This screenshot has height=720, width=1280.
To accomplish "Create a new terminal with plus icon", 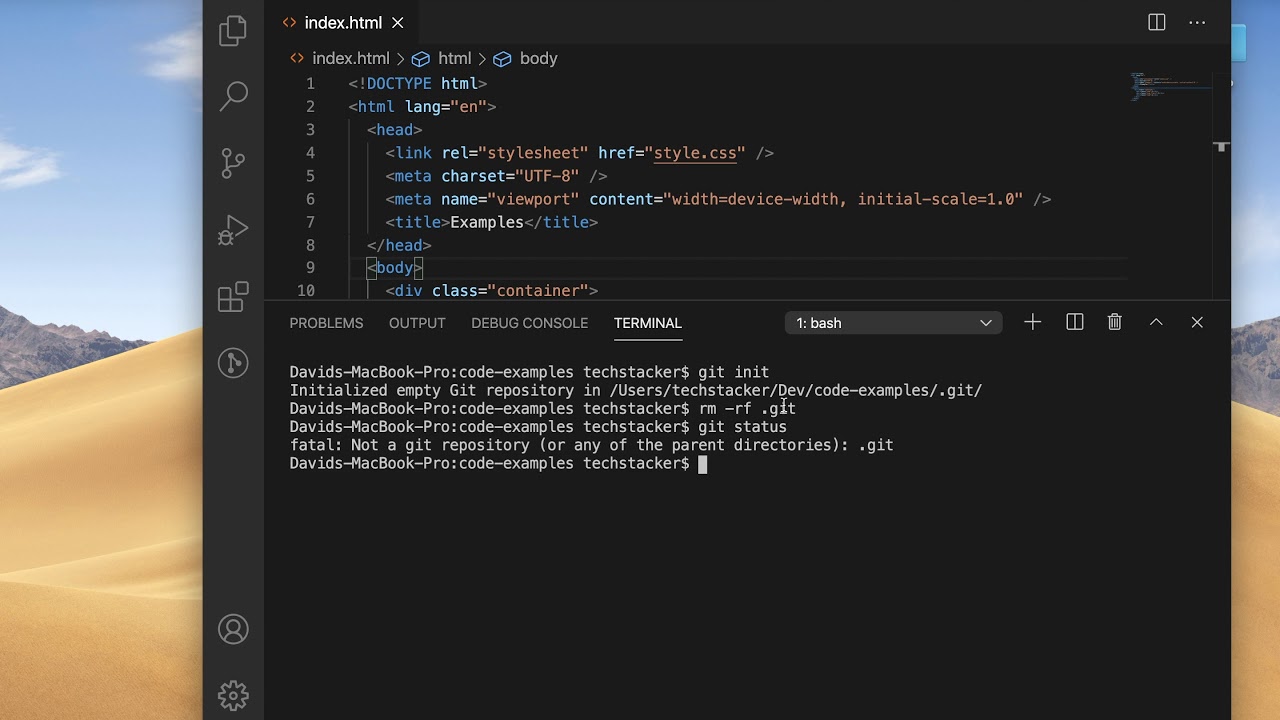I will pos(1033,322).
